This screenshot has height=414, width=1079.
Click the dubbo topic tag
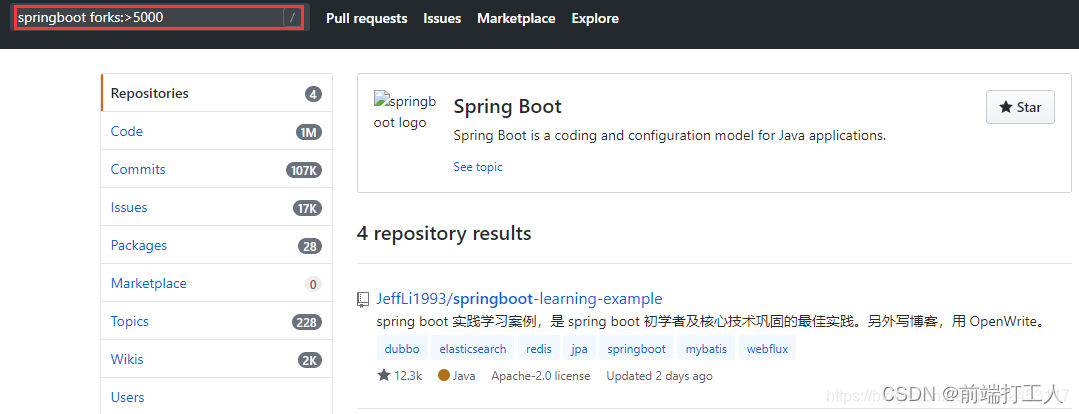pyautogui.click(x=403, y=349)
